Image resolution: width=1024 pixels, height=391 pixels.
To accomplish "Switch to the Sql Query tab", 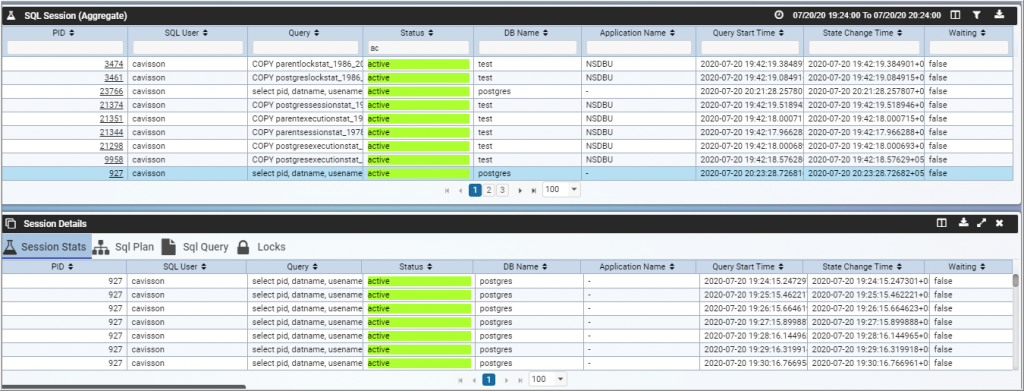I will (195, 247).
